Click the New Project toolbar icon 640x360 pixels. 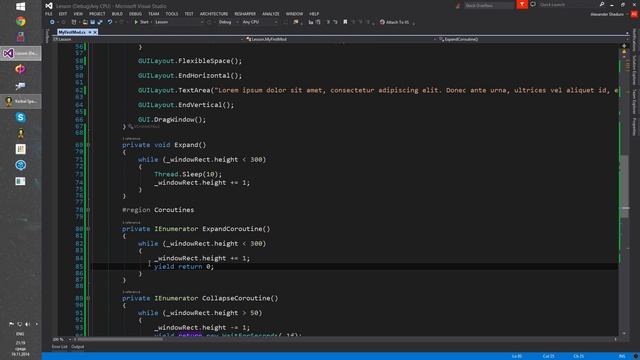click(x=74, y=22)
